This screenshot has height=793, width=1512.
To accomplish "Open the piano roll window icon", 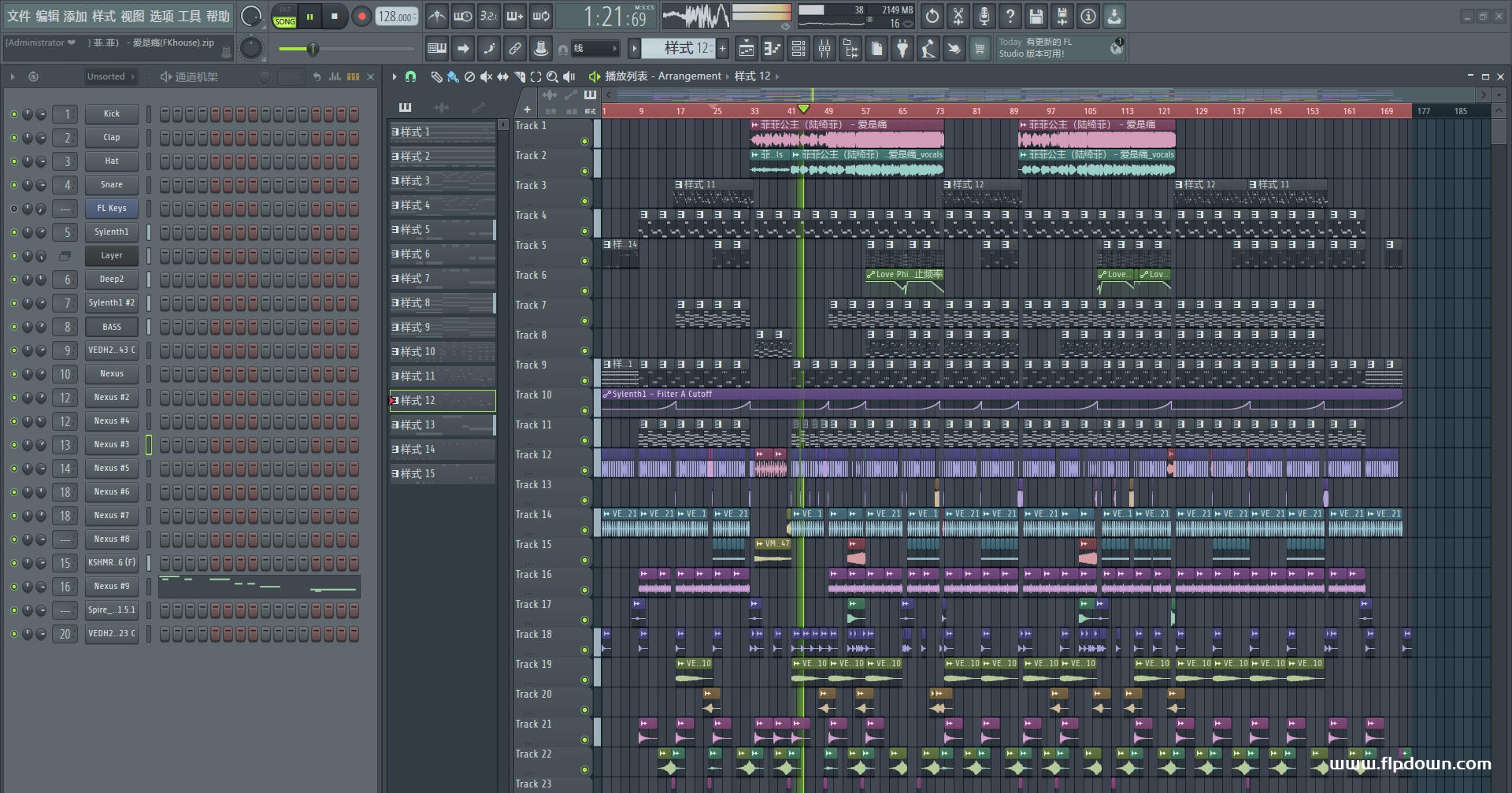I will (773, 49).
